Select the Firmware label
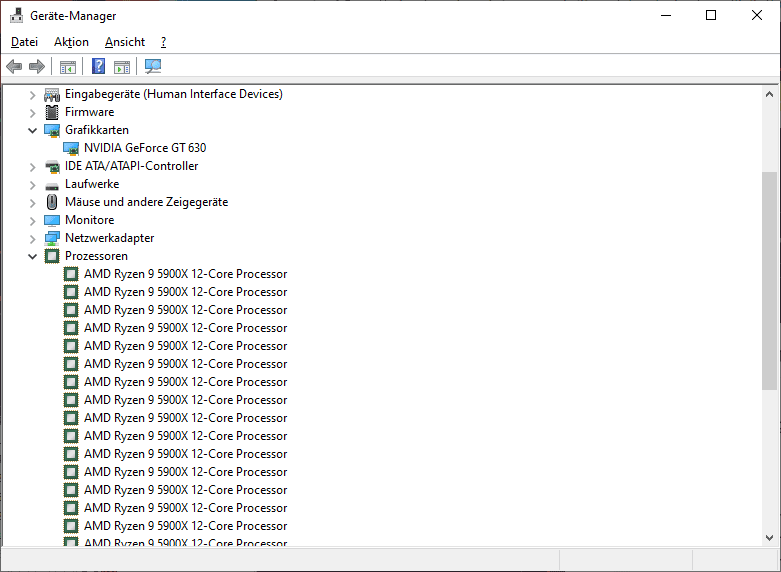781x572 pixels. (90, 112)
